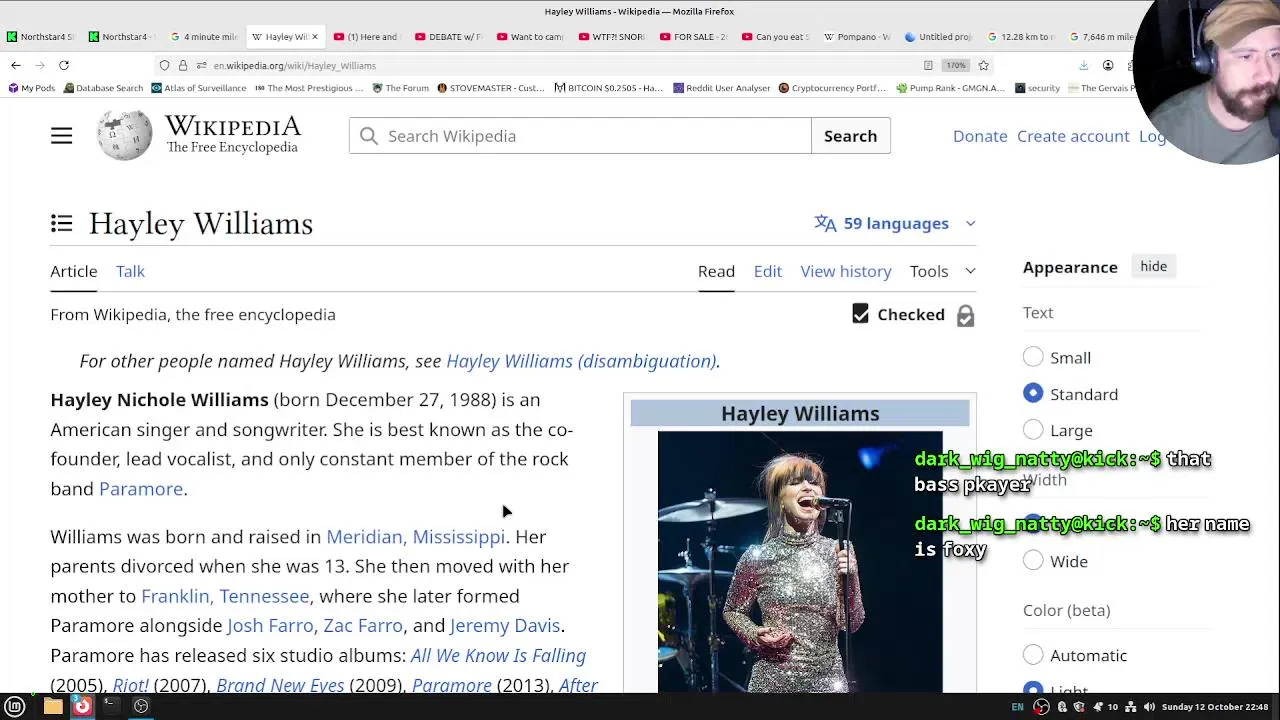The height and width of the screenshot is (720, 1280).
Task: Select Wide width radio button
Action: (1033, 561)
